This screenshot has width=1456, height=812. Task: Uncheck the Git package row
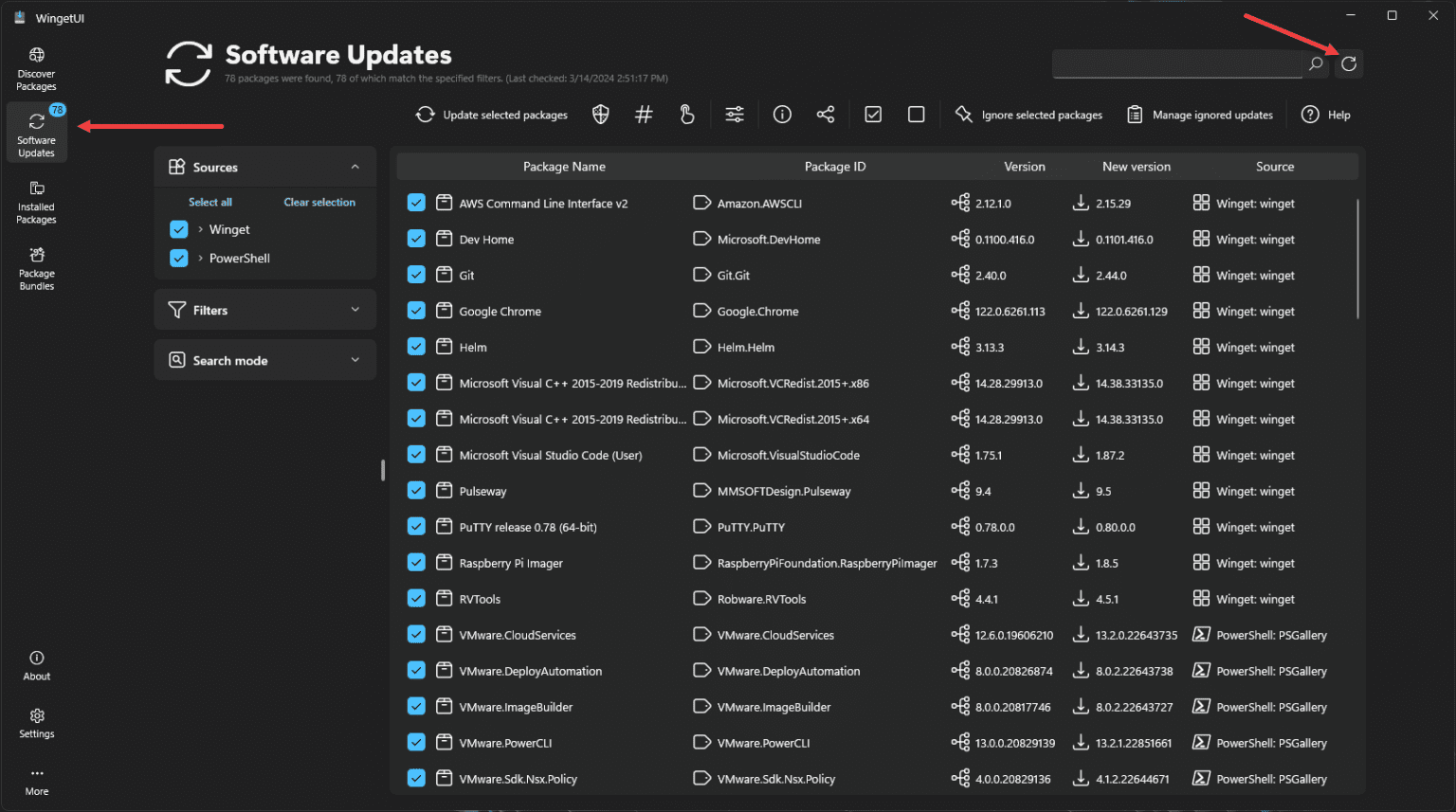(x=415, y=274)
